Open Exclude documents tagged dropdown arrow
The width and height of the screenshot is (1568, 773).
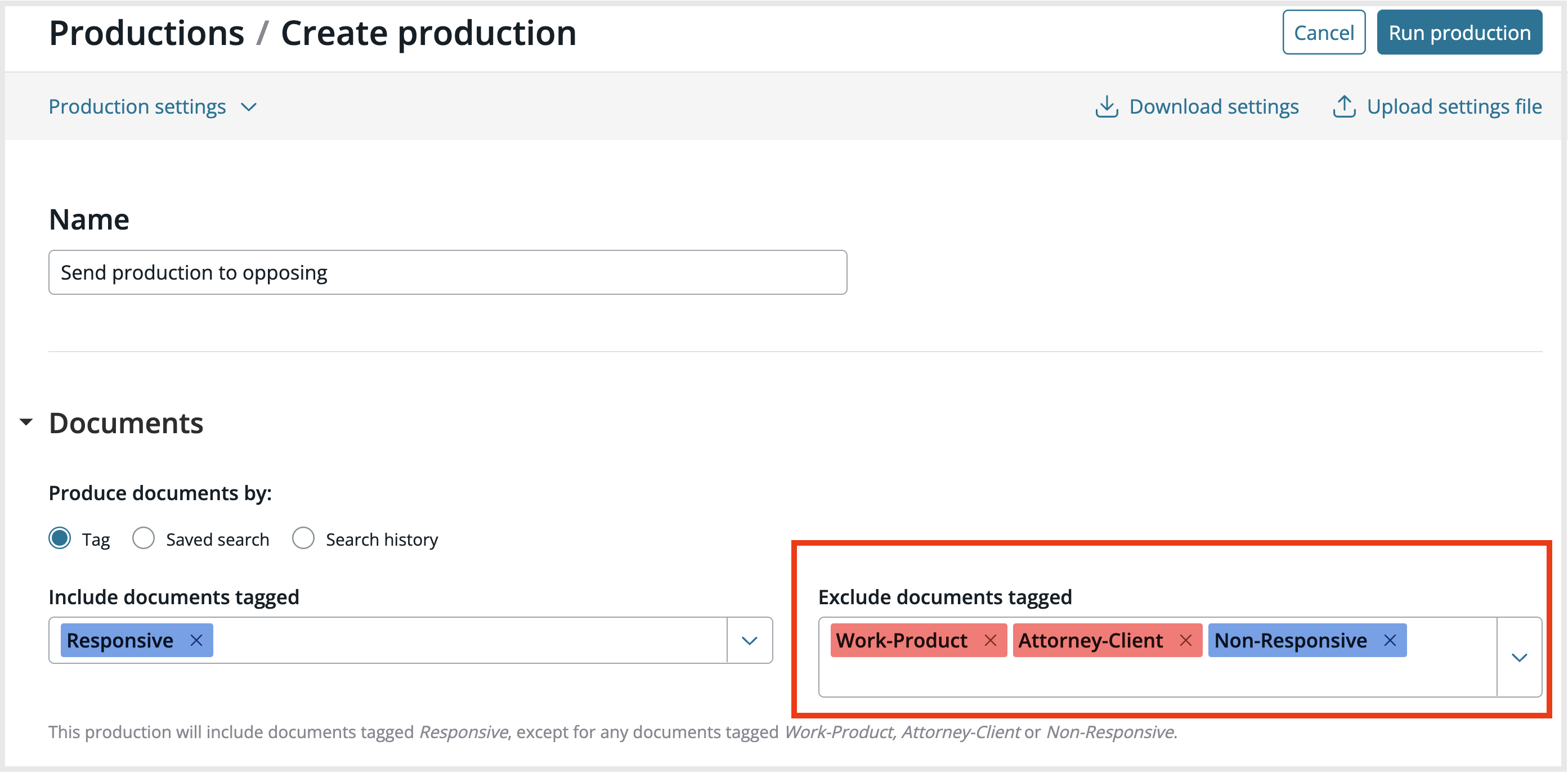(x=1519, y=657)
